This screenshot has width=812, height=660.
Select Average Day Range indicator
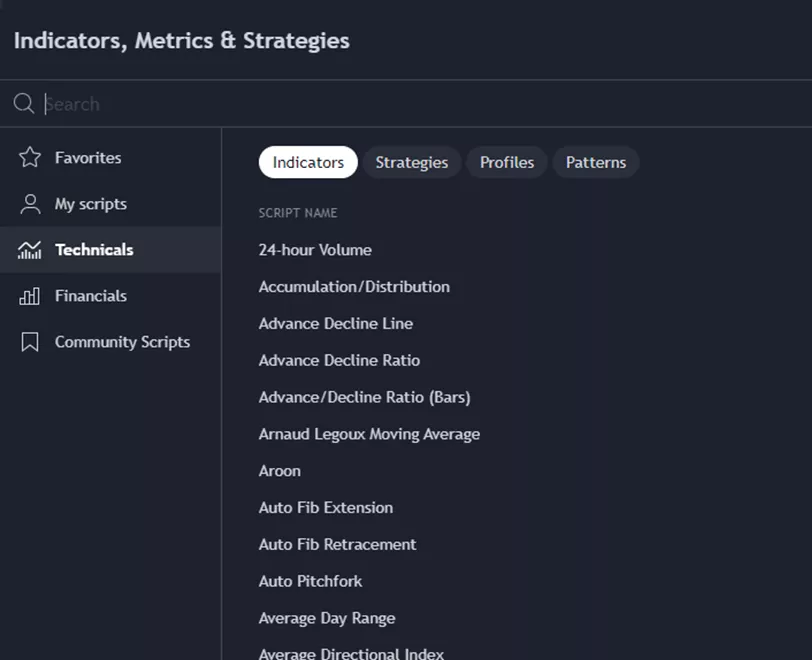point(327,618)
